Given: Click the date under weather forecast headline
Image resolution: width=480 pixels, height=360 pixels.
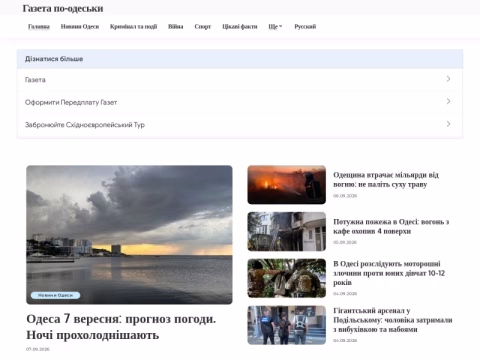Looking at the screenshot, I should (x=38, y=349).
